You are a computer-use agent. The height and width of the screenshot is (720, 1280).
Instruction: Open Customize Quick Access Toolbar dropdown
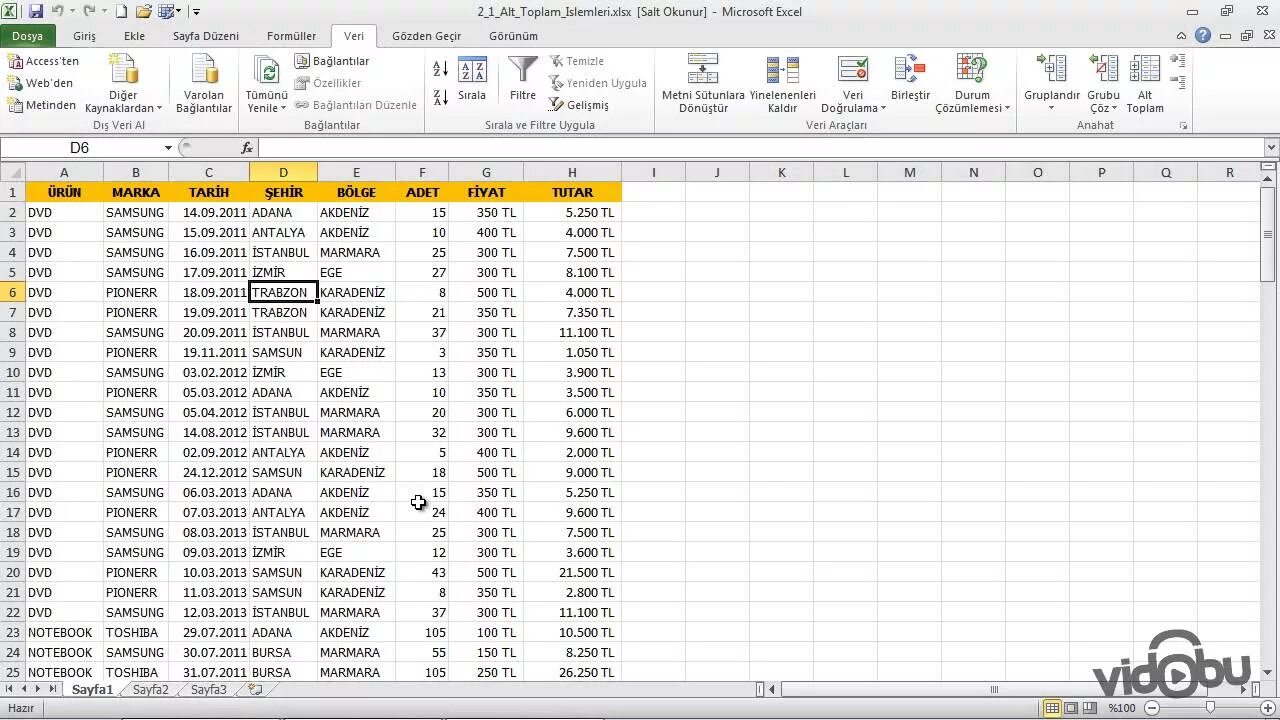196,12
